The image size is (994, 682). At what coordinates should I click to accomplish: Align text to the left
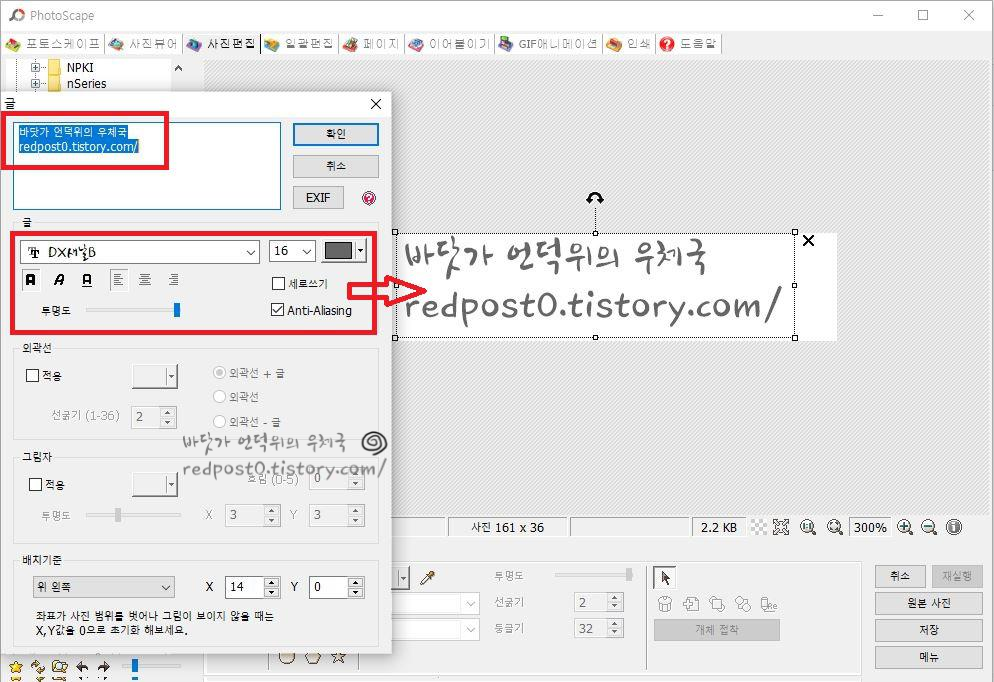[118, 280]
